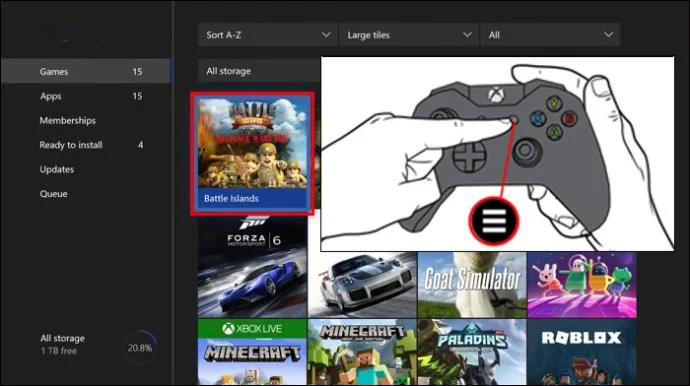Click the Ready to install count 4

click(x=140, y=145)
